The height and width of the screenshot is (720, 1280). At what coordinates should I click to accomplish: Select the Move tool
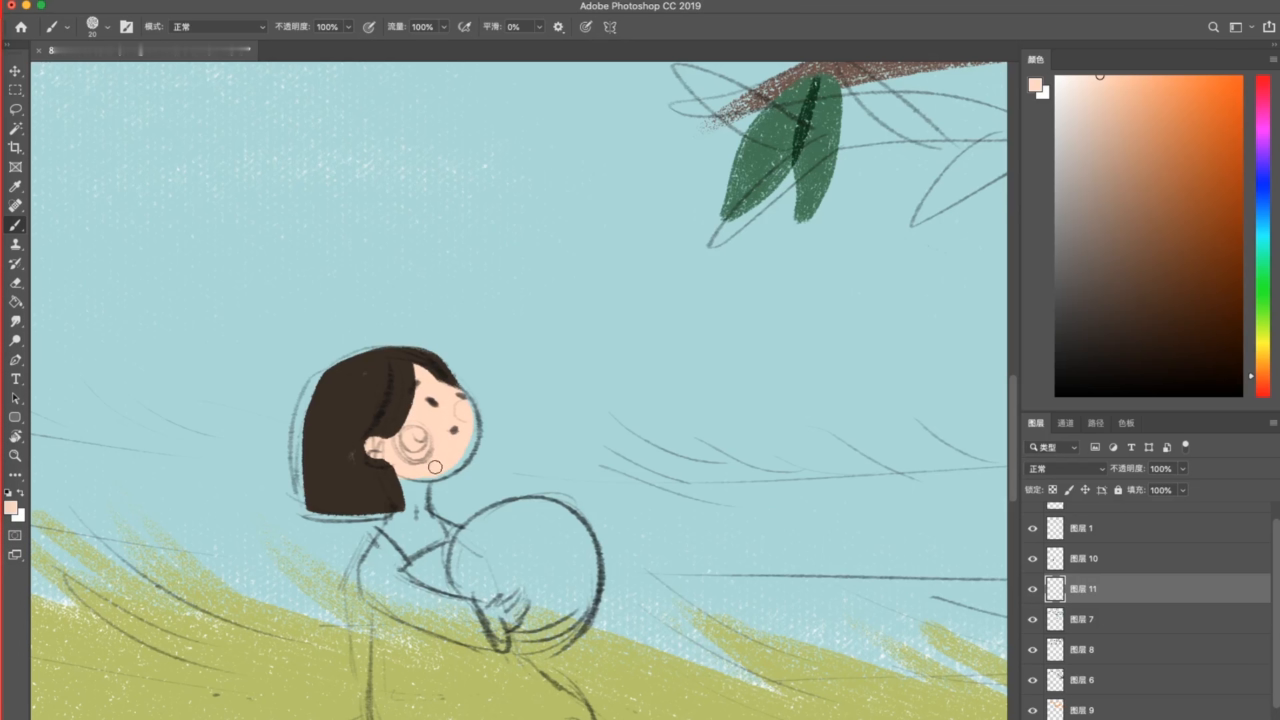15,71
